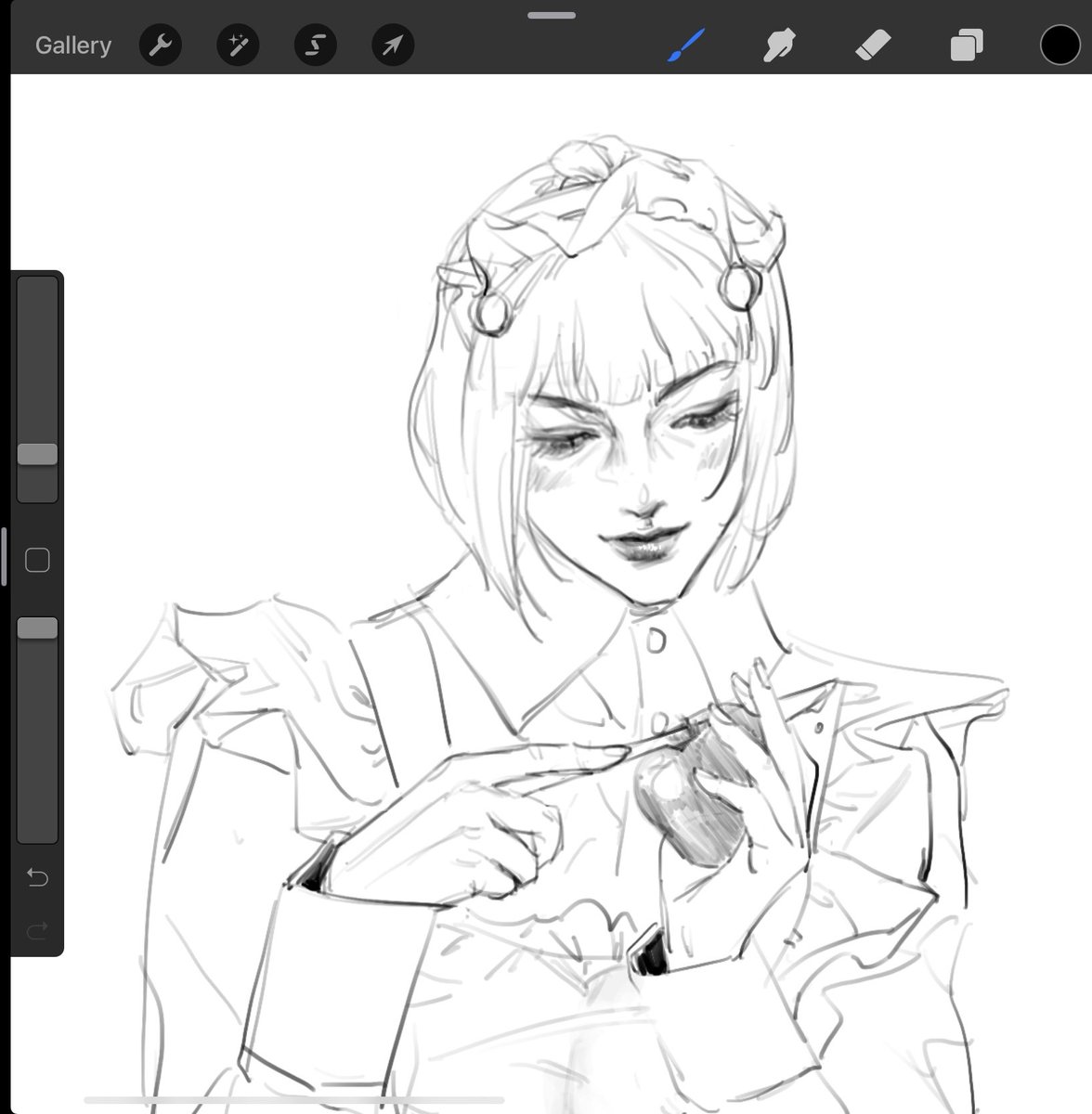
Task: Select the Eraser tool
Action: pyautogui.click(x=872, y=45)
